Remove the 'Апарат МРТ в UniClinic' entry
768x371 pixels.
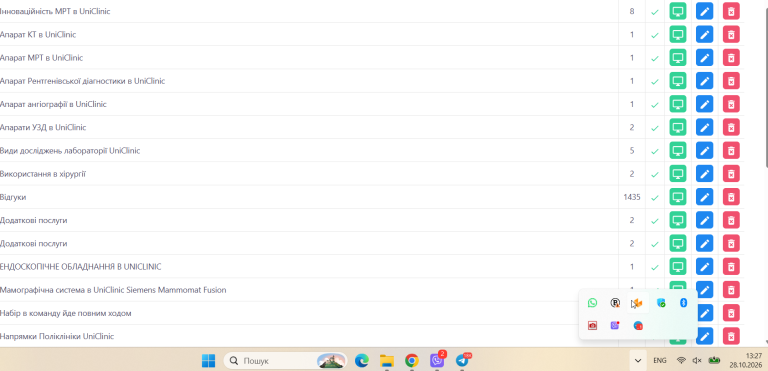point(731,58)
